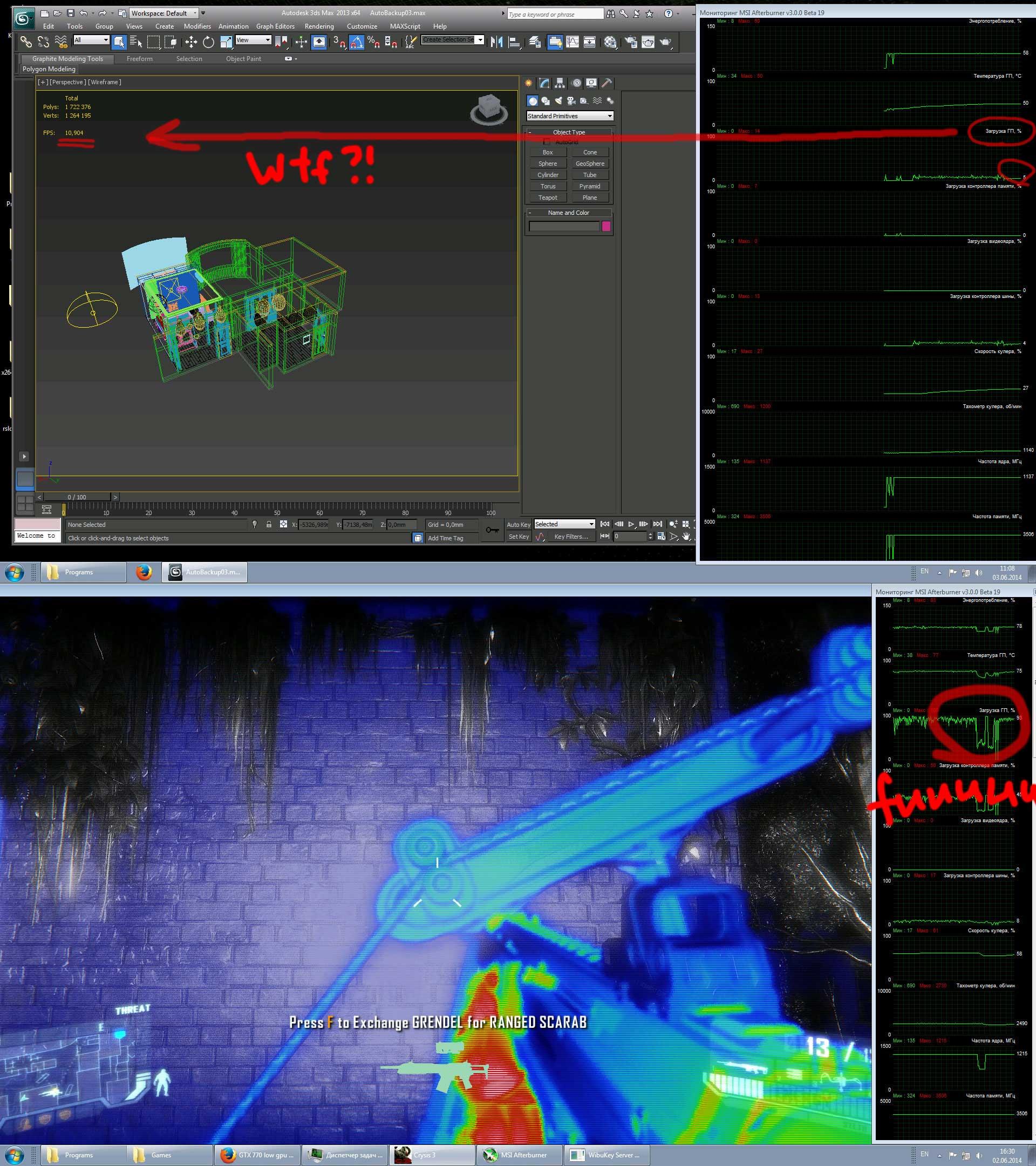This screenshot has width=1036, height=1166.
Task: Switch to the Object Paint ribbon tab
Action: (243, 59)
